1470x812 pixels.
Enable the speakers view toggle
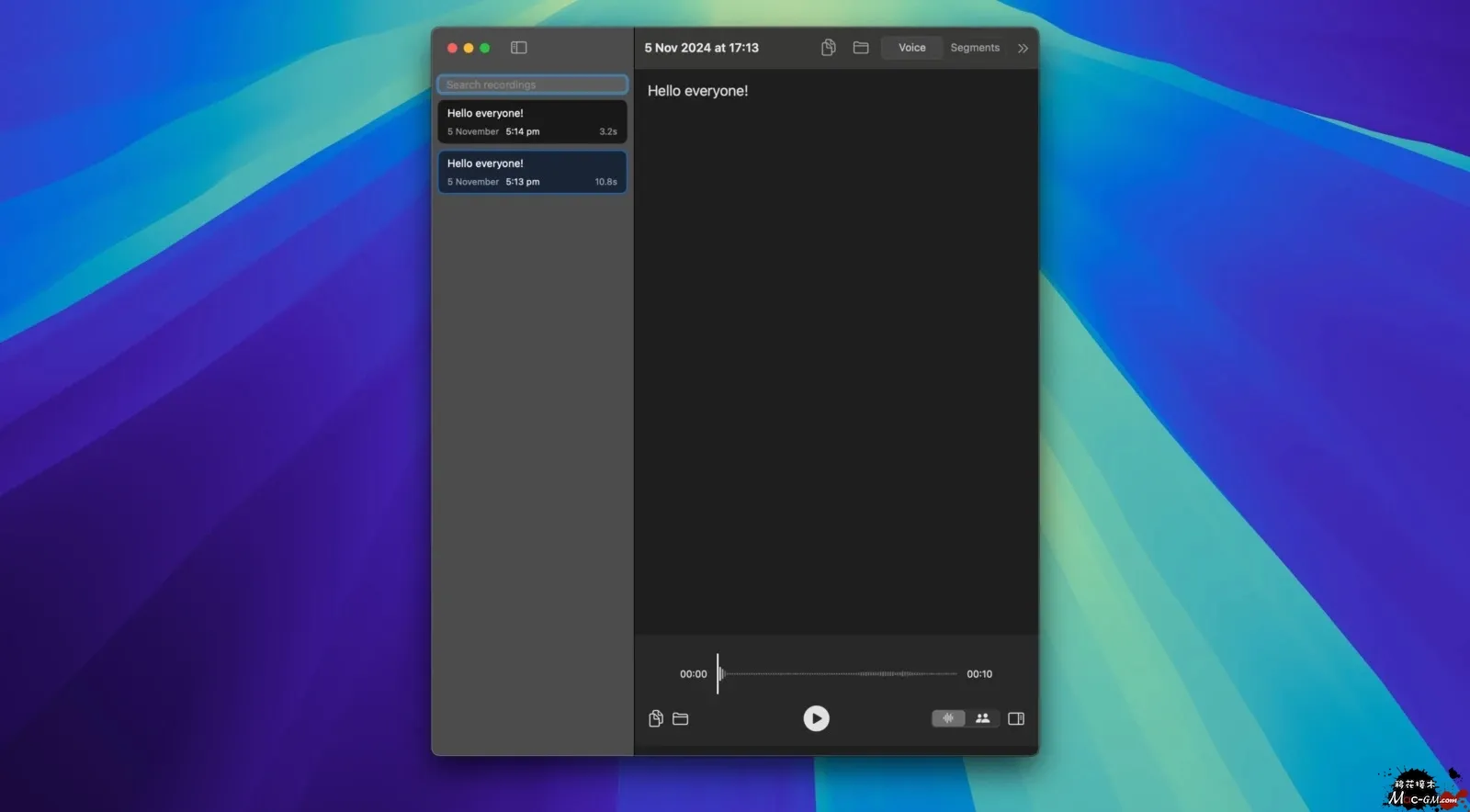click(x=982, y=718)
